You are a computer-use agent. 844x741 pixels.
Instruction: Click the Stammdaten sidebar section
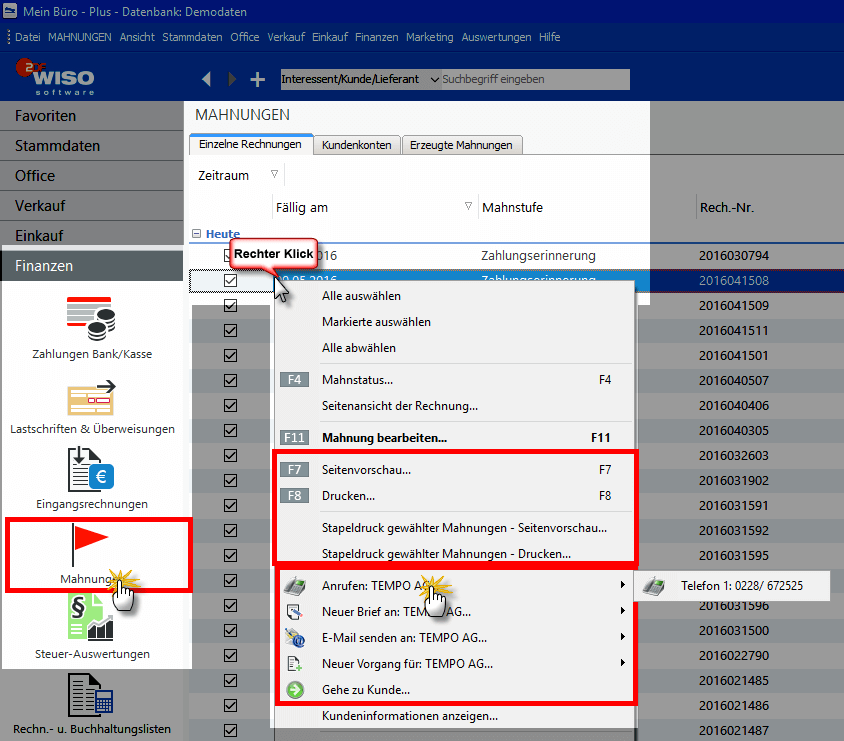(x=57, y=146)
